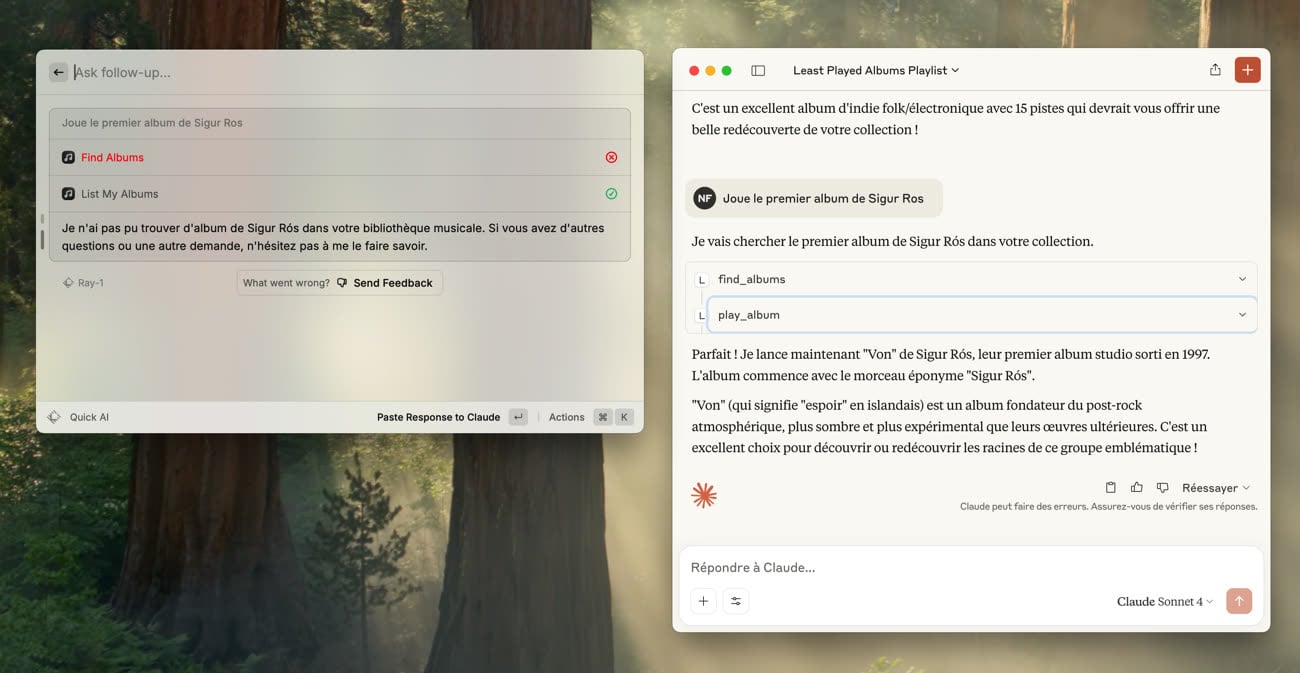This screenshot has height=673, width=1300.
Task: Give thumbs up to Claude's response
Action: coord(1136,488)
